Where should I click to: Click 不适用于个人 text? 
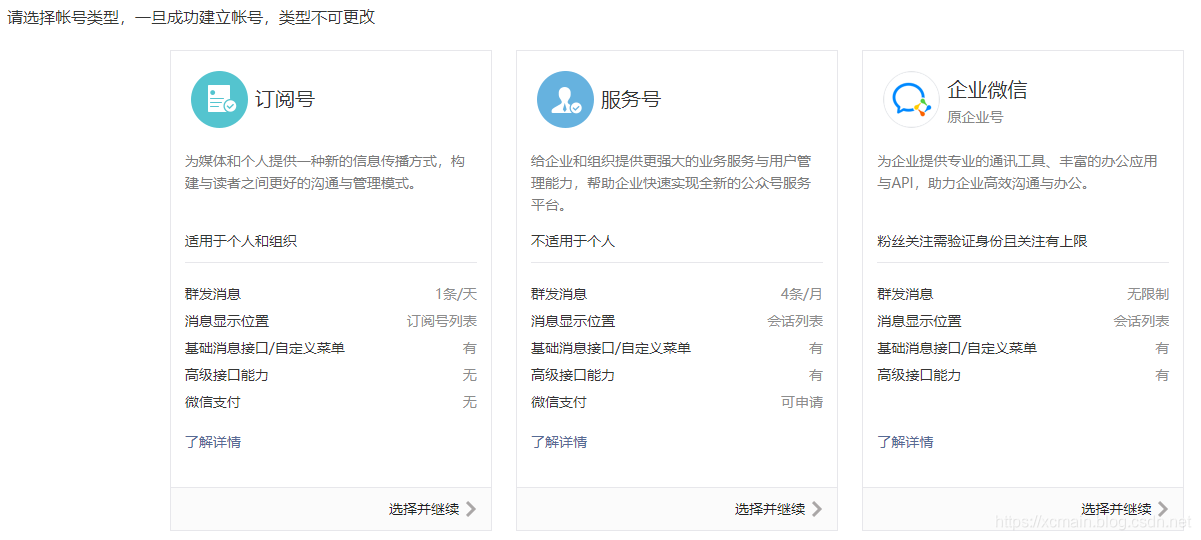pos(573,241)
